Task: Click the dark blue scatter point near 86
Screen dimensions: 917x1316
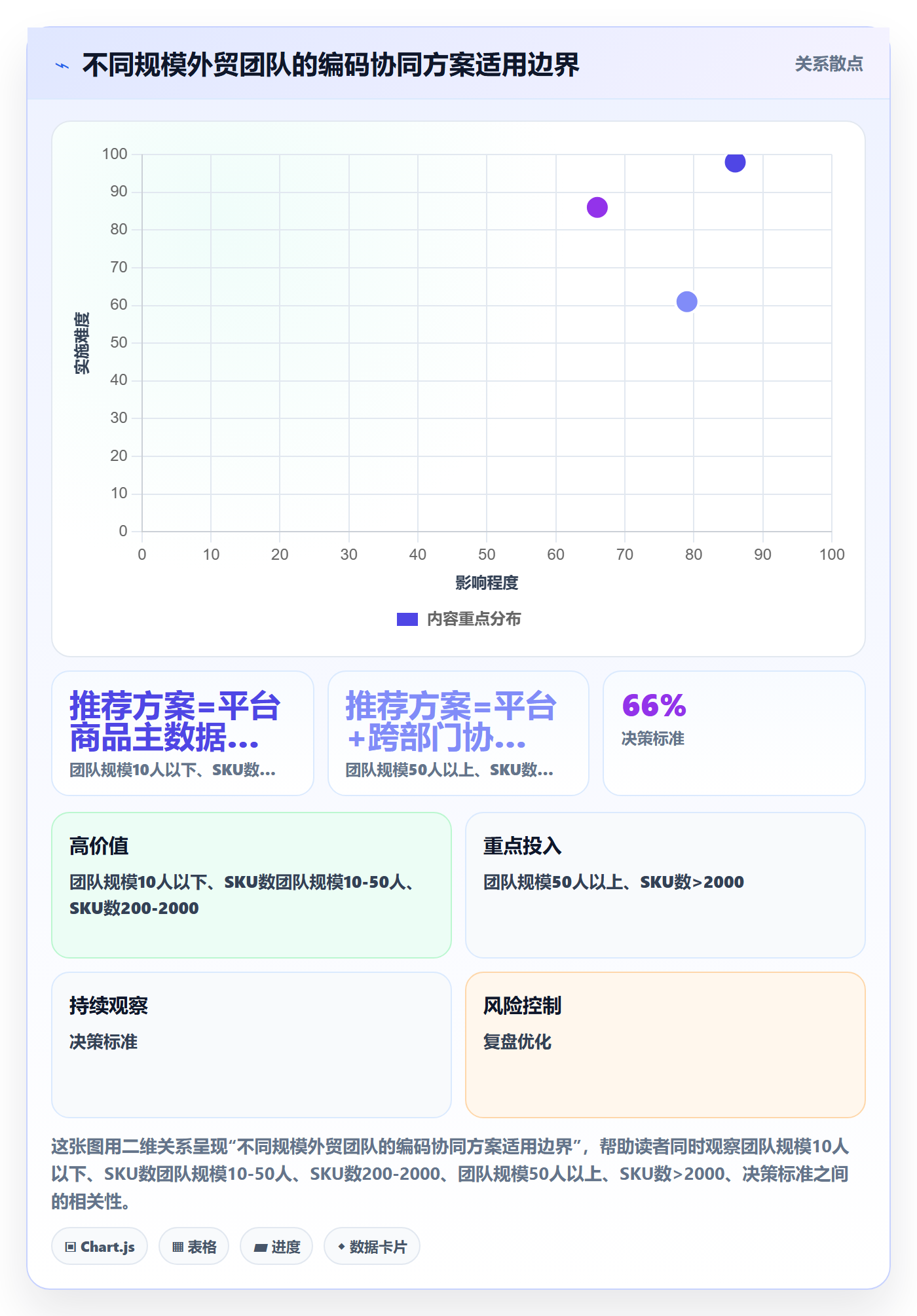Action: click(x=735, y=162)
